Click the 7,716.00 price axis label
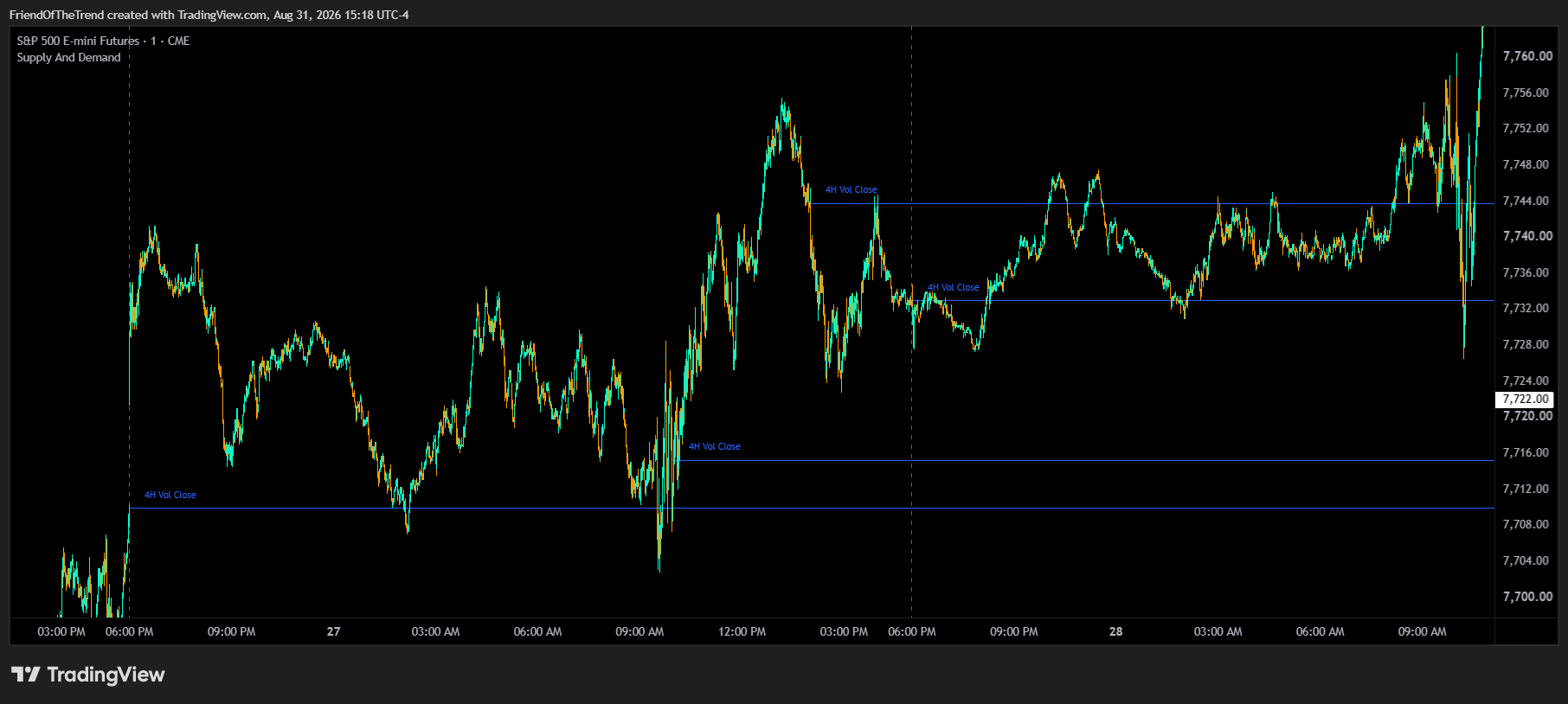 [x=1526, y=452]
